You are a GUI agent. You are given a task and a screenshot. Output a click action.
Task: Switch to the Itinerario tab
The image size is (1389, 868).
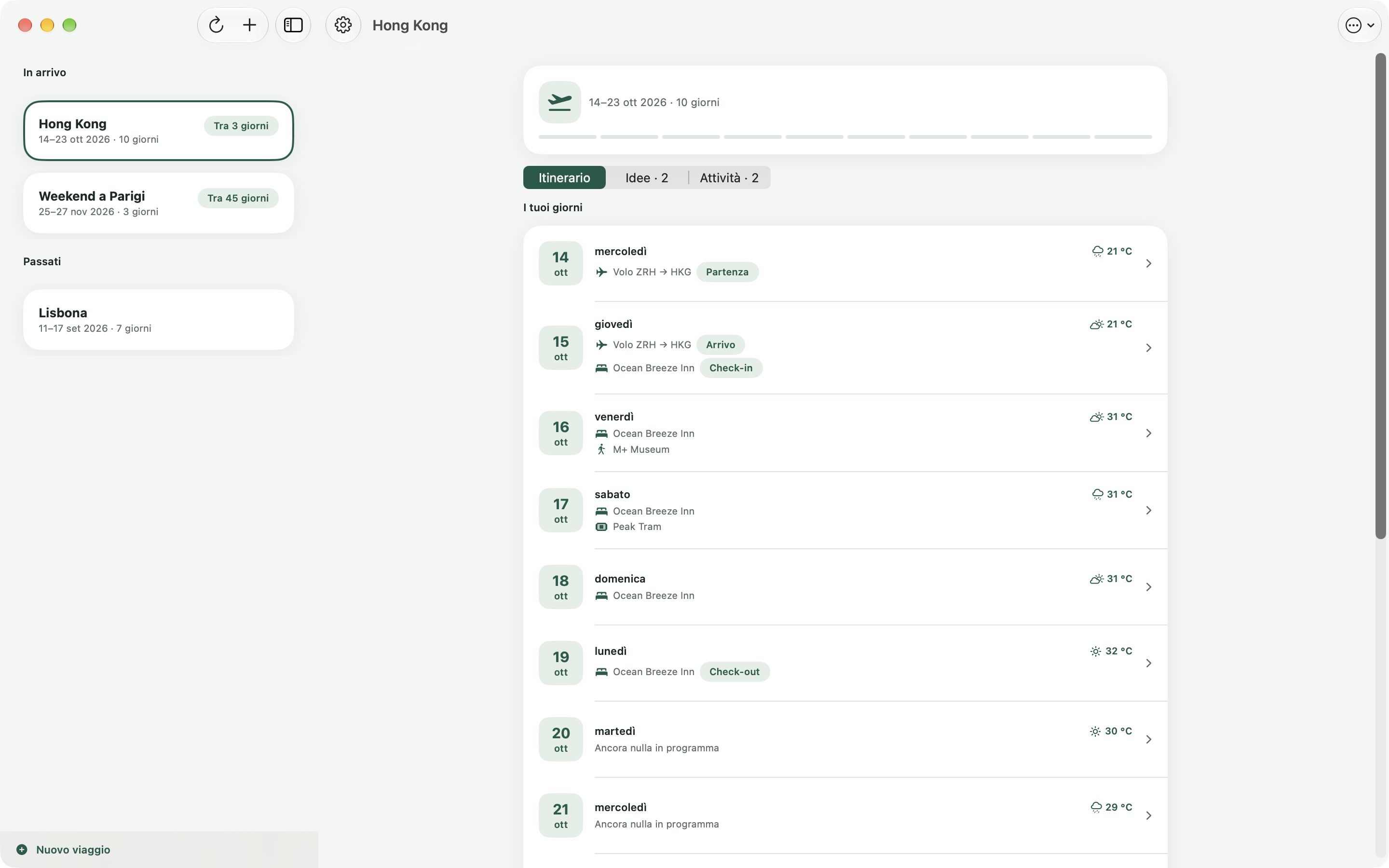564,178
